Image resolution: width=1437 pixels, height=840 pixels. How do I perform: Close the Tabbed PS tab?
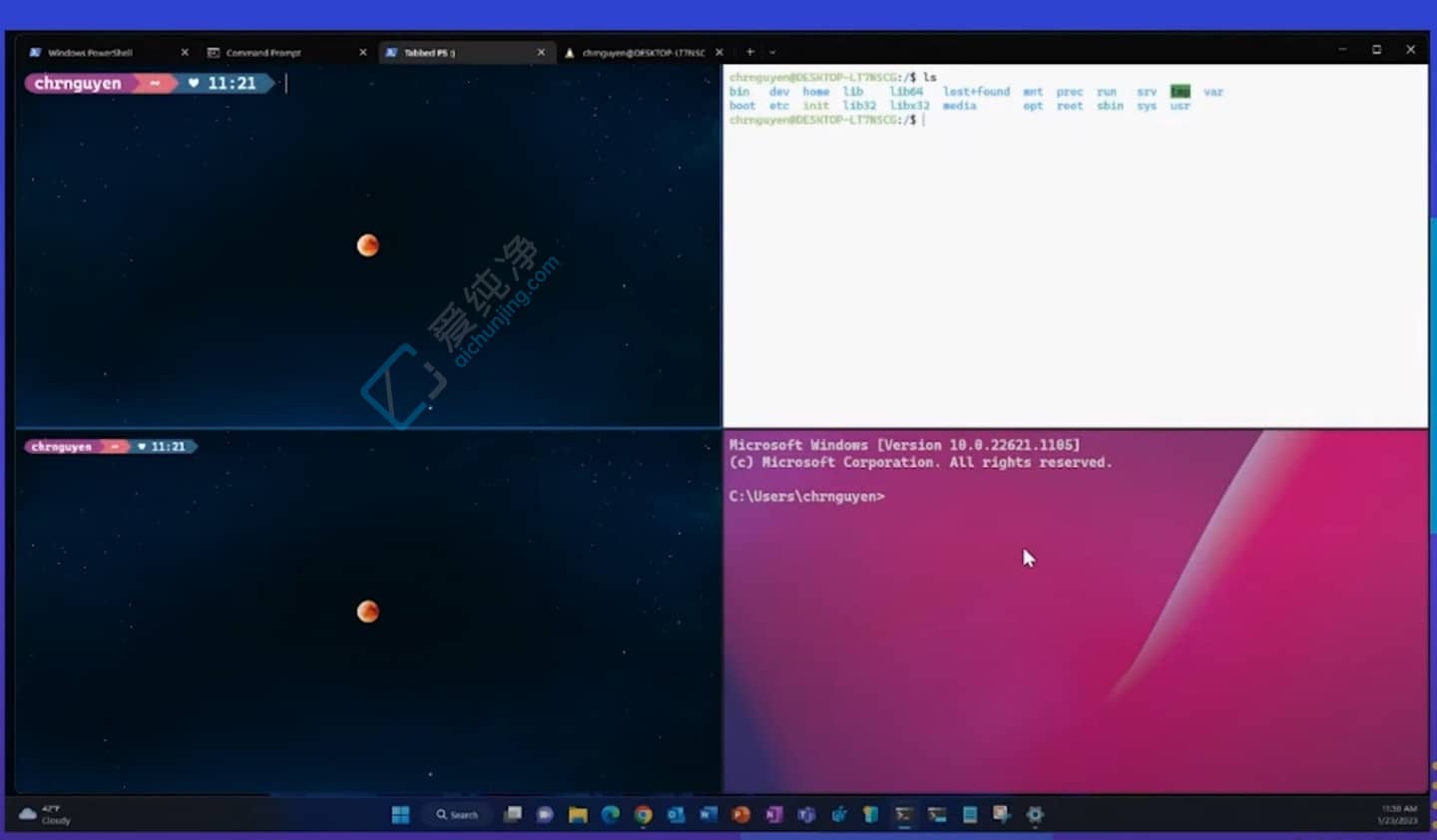pyautogui.click(x=541, y=52)
